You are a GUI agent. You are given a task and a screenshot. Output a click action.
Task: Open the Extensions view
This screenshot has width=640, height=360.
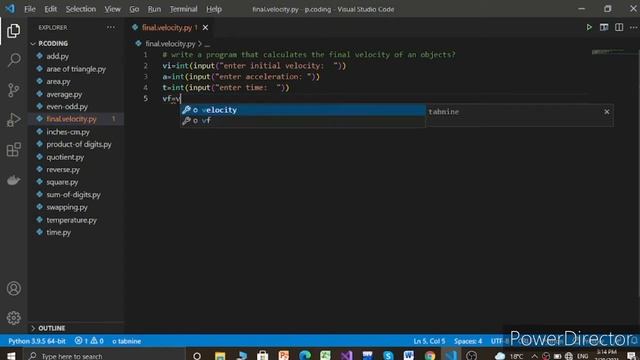pos(13,149)
